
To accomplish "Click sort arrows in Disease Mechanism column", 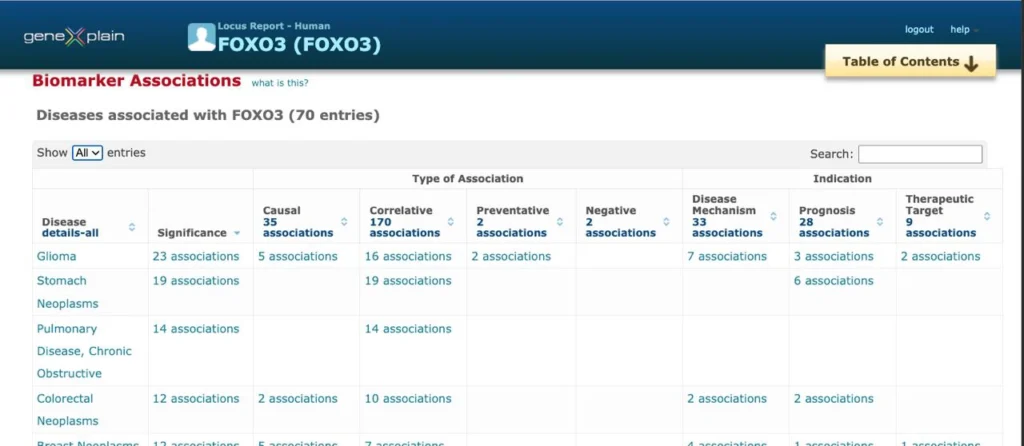I will 773,216.
